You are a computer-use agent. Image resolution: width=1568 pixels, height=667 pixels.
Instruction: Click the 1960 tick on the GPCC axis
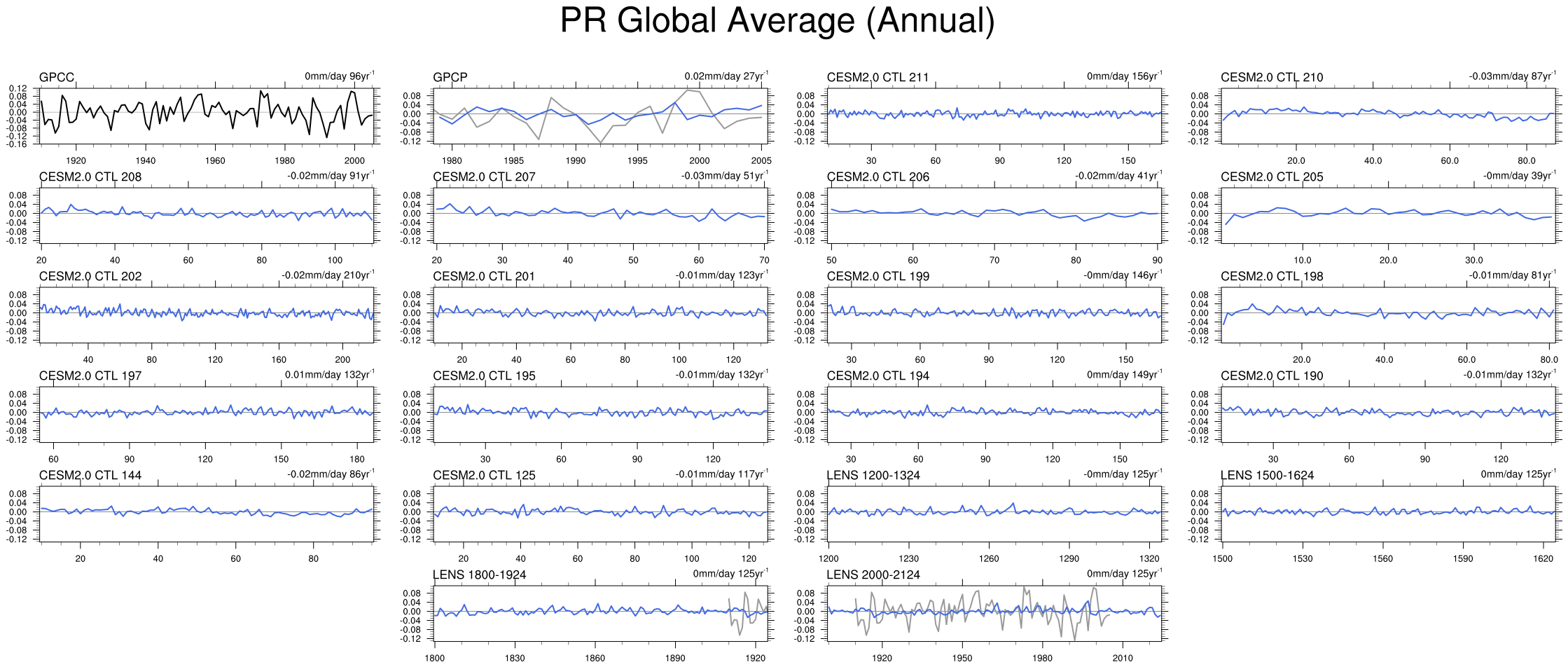tap(215, 160)
